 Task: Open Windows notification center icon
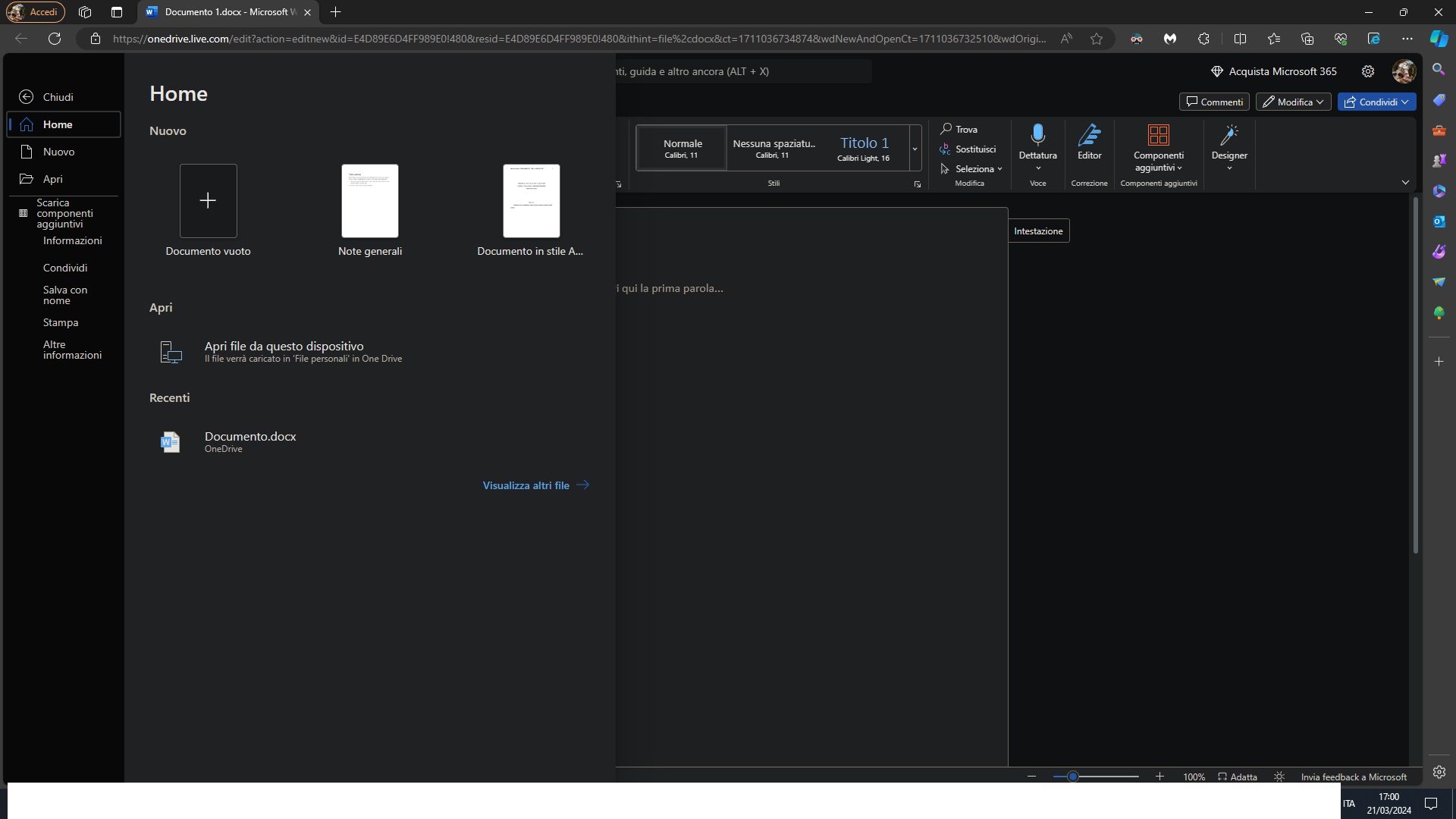click(1431, 804)
